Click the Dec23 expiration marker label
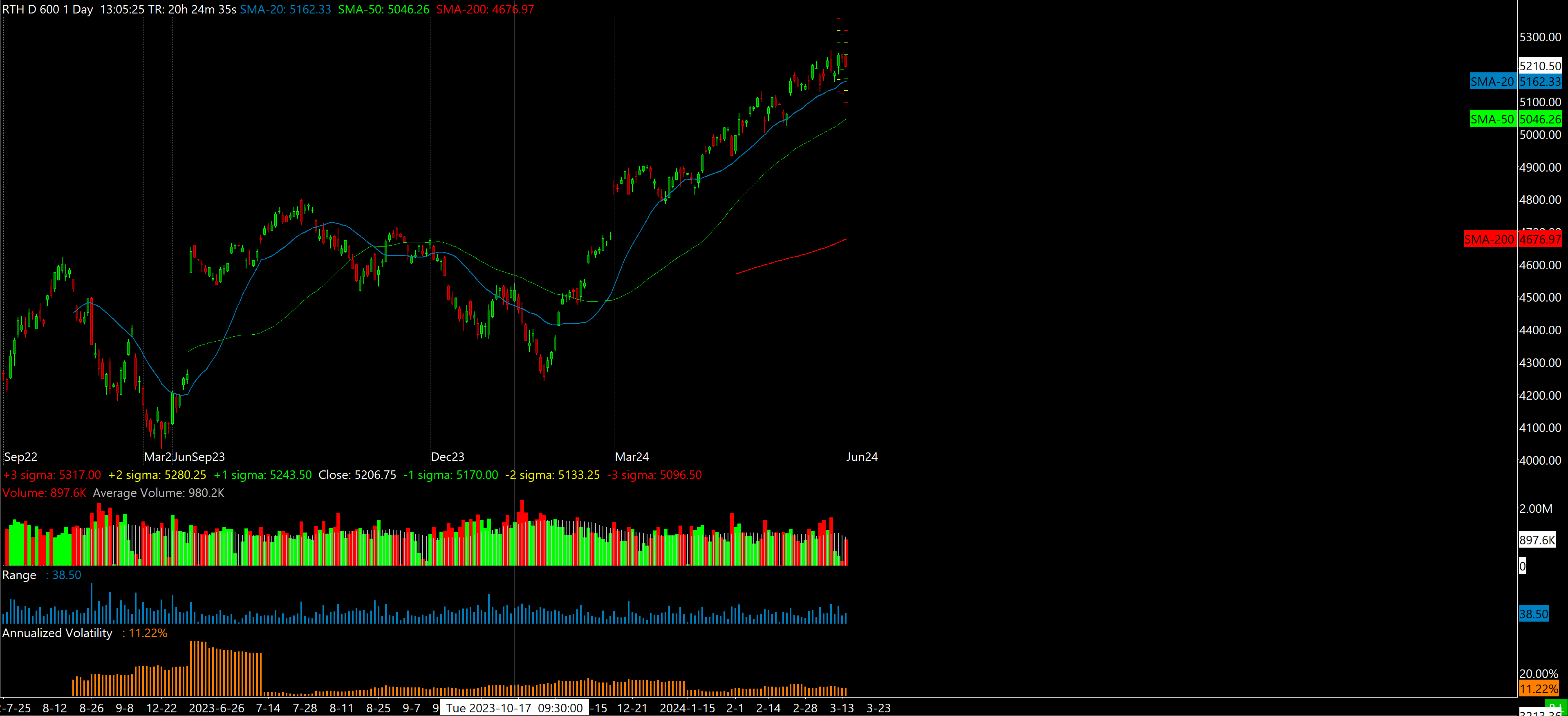The height and width of the screenshot is (716, 1568). [448, 457]
